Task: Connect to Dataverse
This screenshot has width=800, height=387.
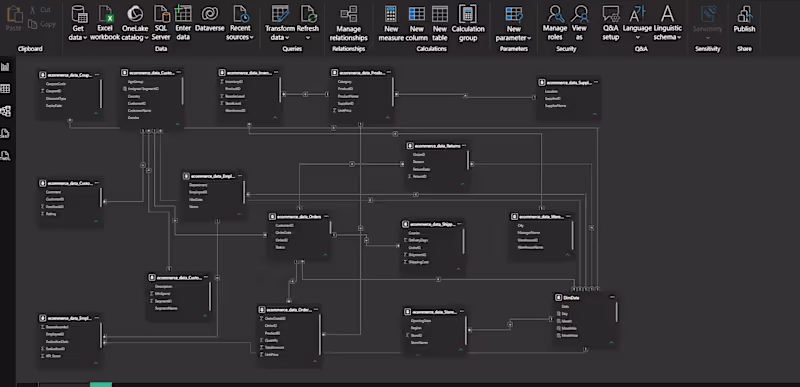Action: click(x=210, y=19)
